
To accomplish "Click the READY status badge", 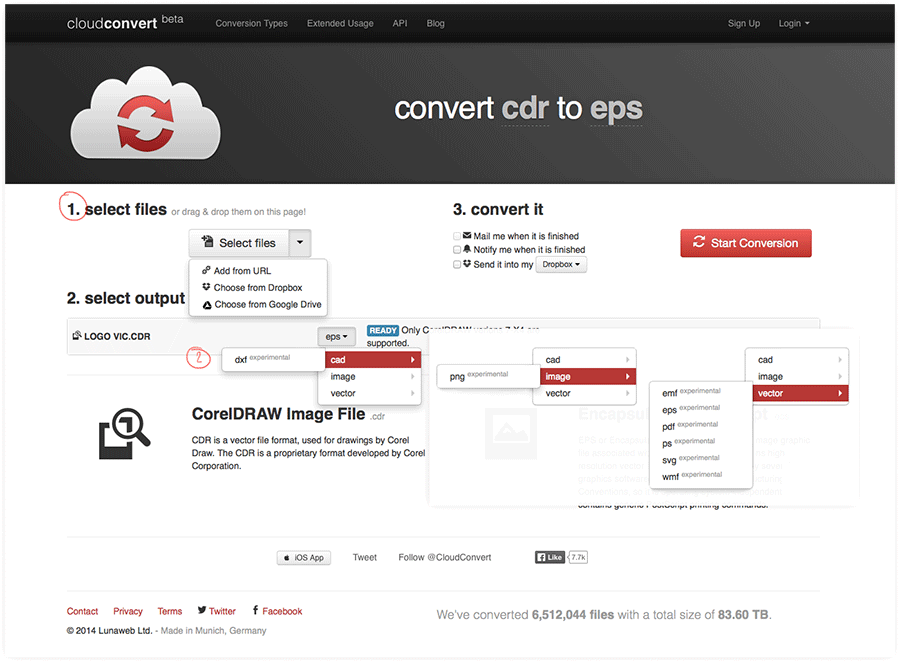I will (x=382, y=331).
